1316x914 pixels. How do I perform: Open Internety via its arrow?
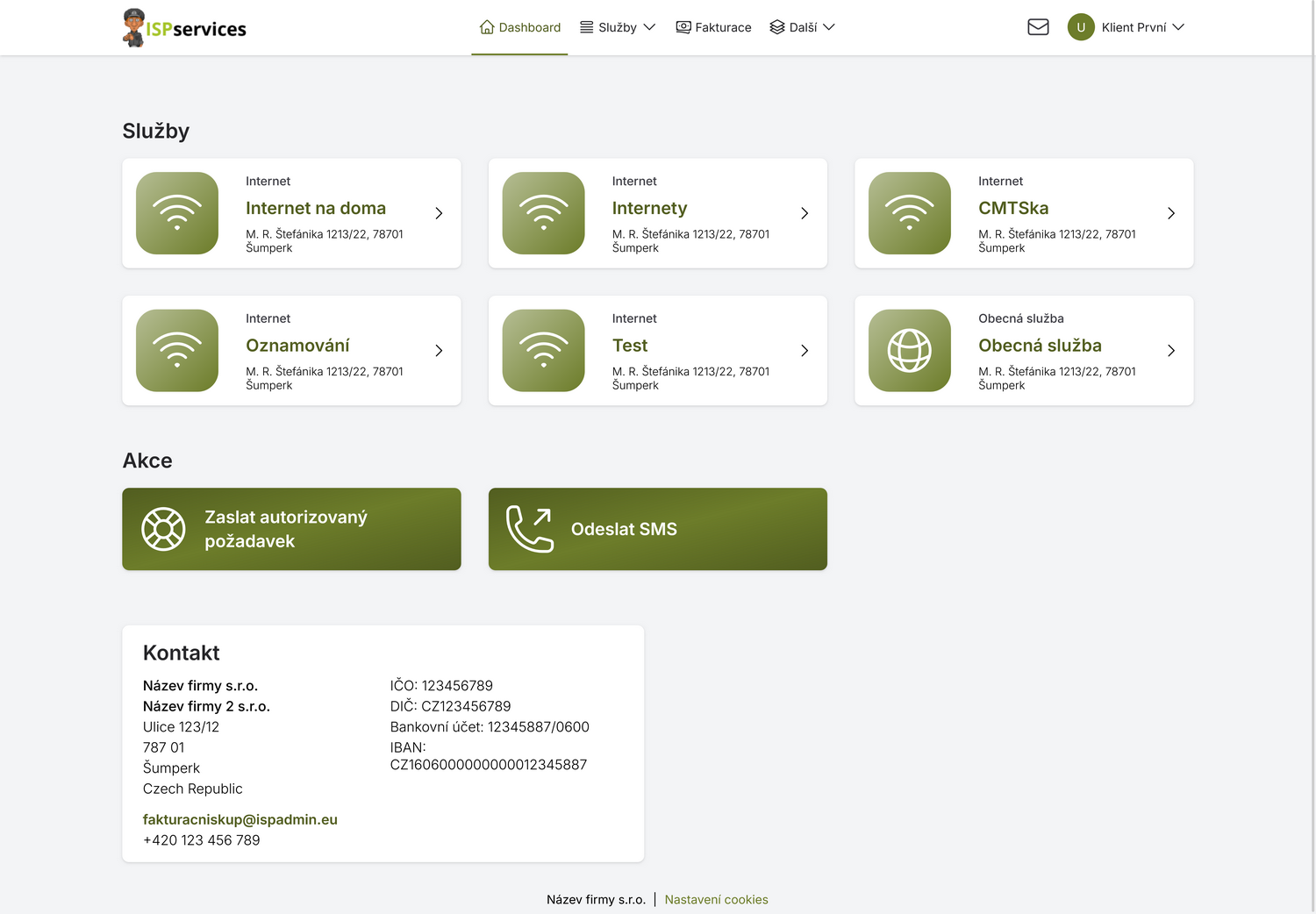[x=805, y=213]
